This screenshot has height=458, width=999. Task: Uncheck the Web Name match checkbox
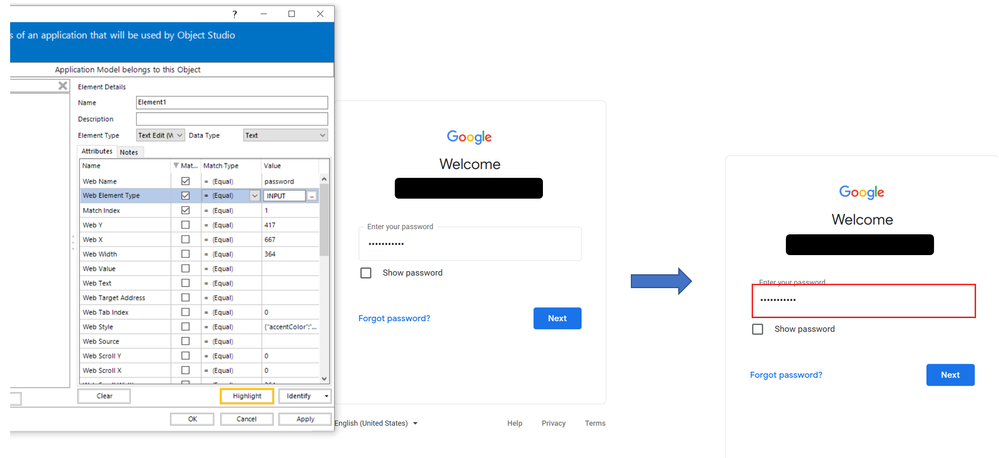[185, 182]
